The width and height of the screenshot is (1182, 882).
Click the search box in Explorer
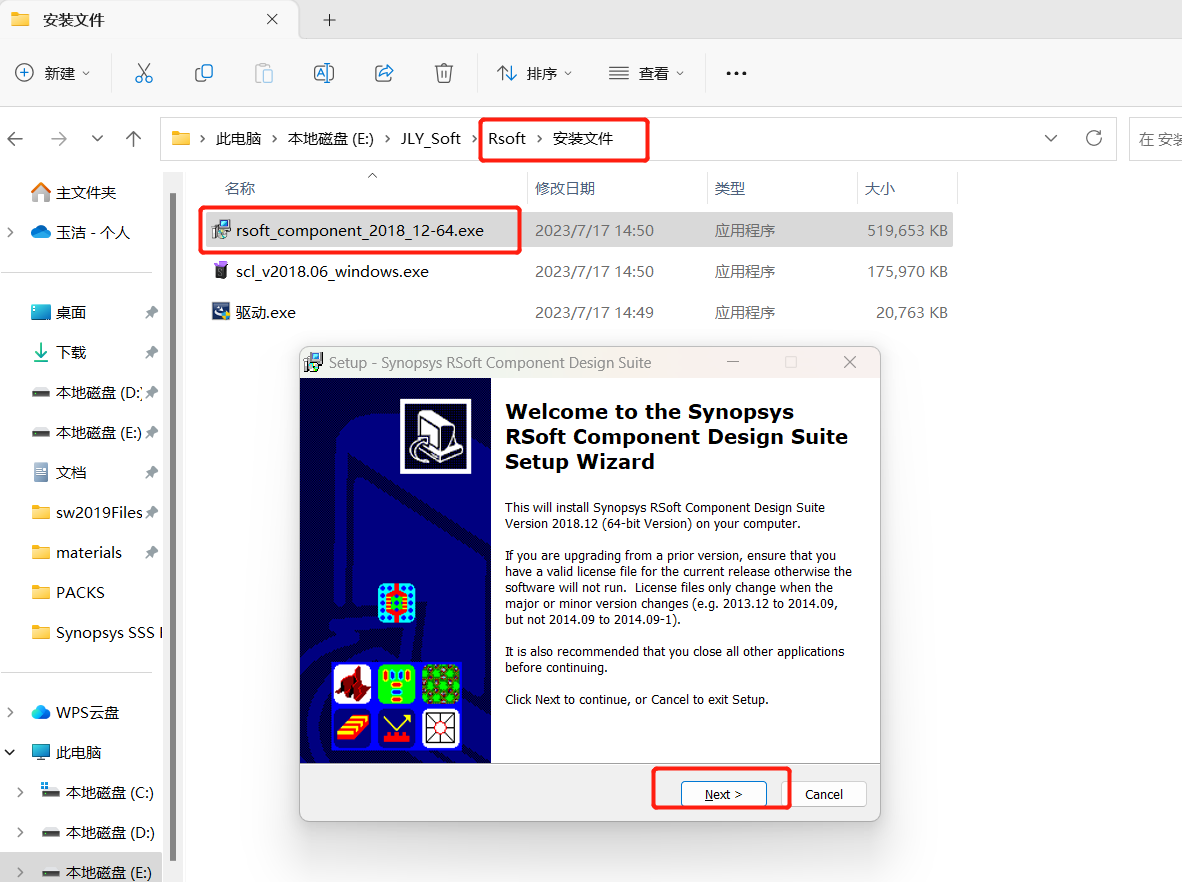1156,139
